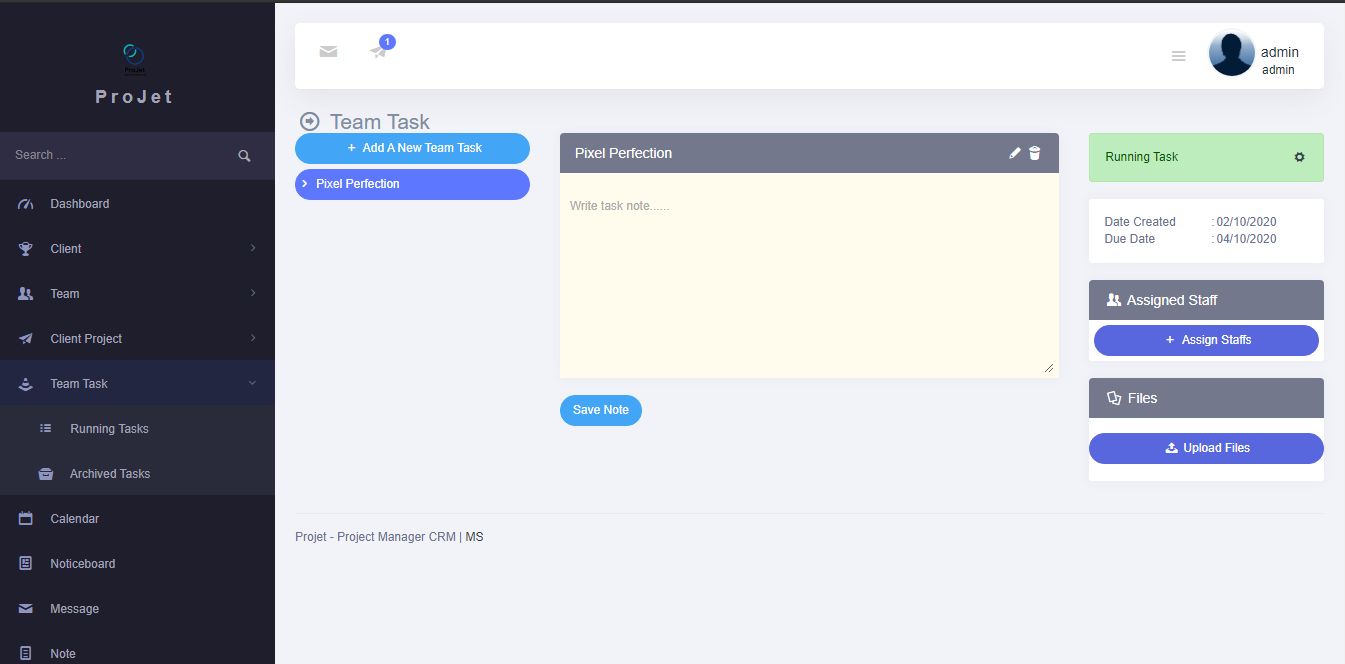The width and height of the screenshot is (1345, 664).
Task: Click the Pixel Perfection panel title
Action: coord(623,153)
